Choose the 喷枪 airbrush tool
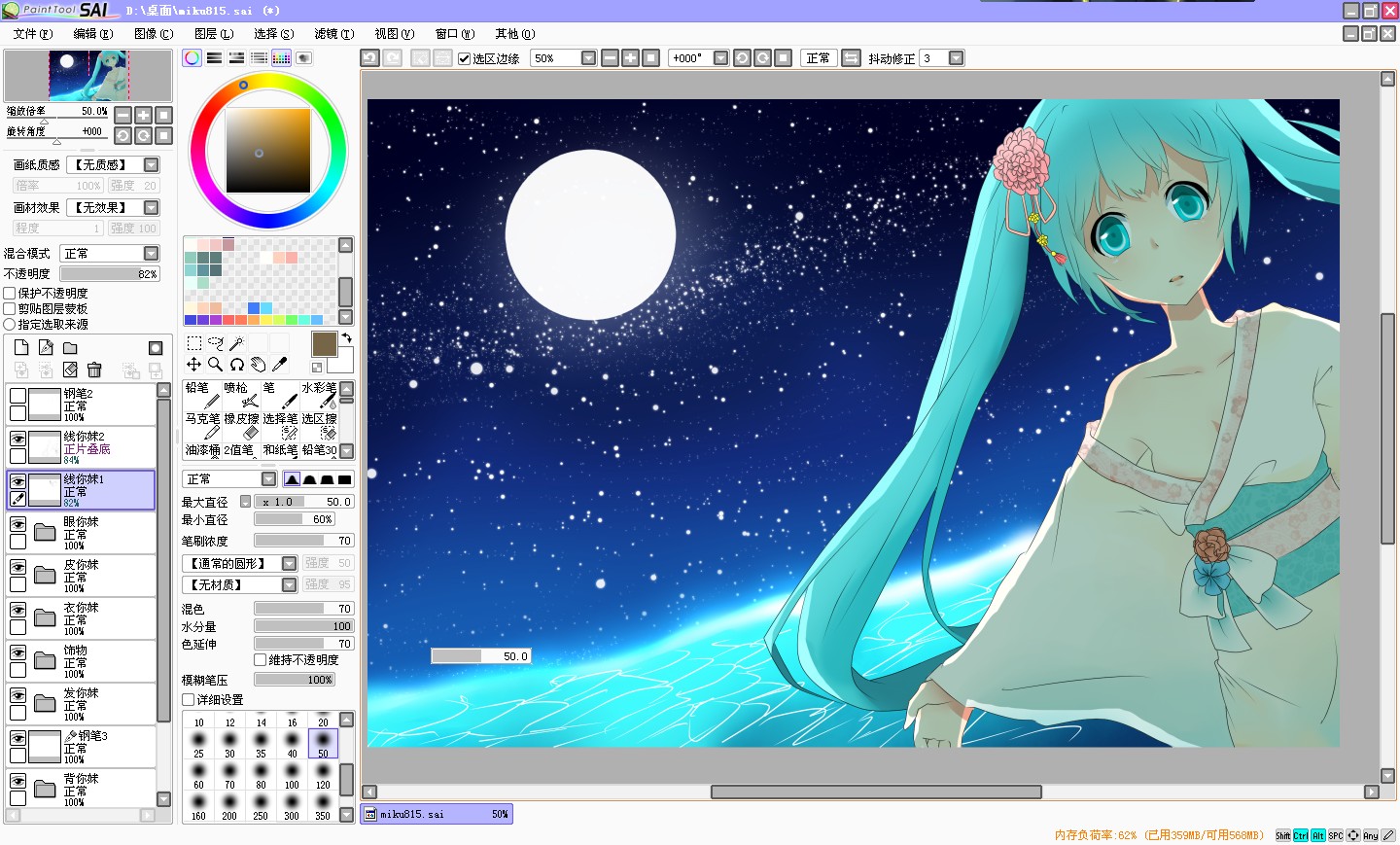Viewport: 1400px width, 845px height. pyautogui.click(x=241, y=395)
